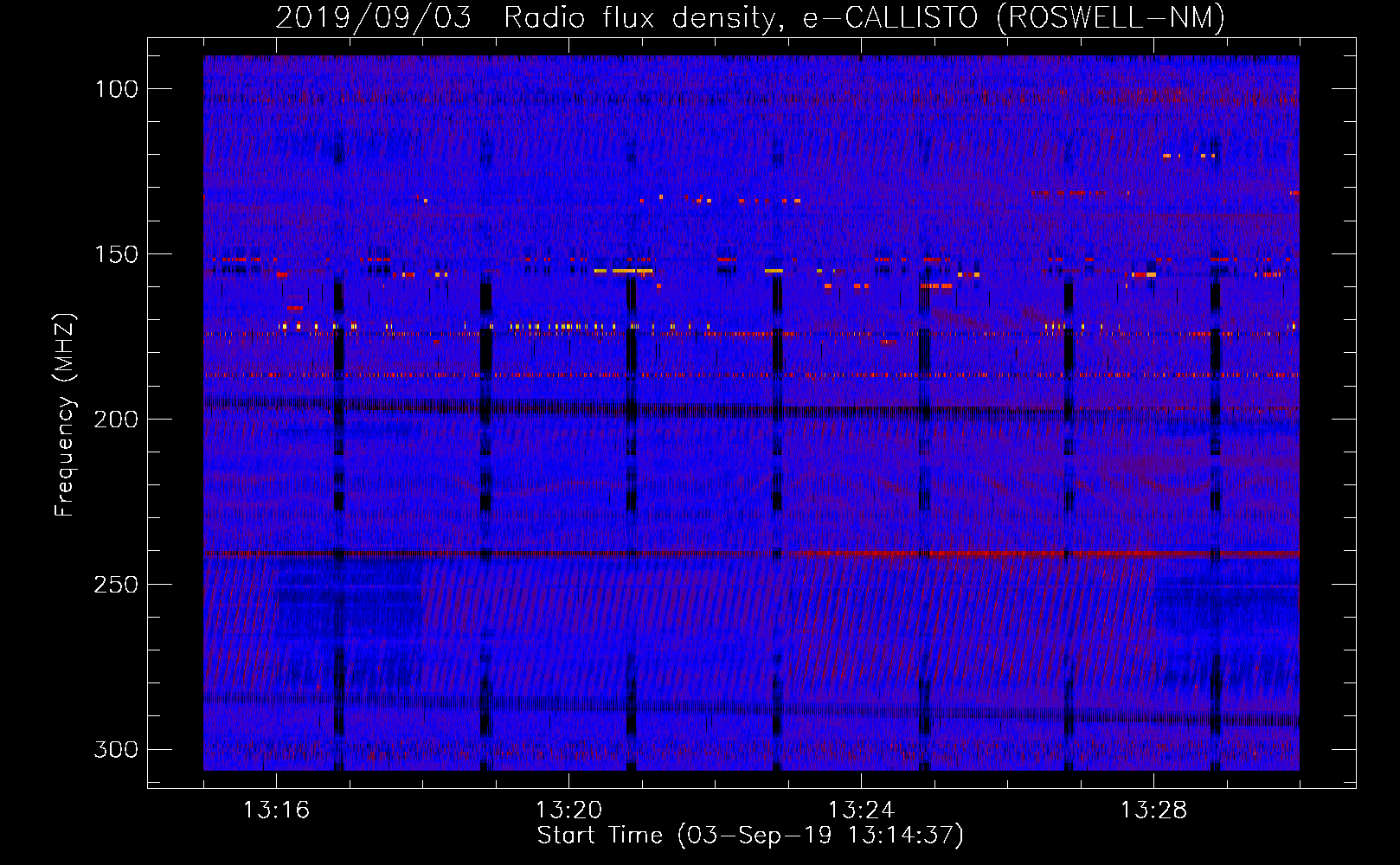
Task: Click the "Start Time (03-Sep-19 13:14:37)" label
Action: pyautogui.click(x=750, y=836)
